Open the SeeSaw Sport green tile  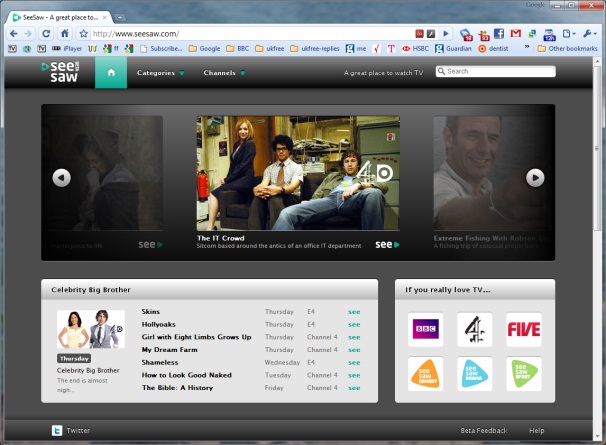pyautogui.click(x=524, y=374)
